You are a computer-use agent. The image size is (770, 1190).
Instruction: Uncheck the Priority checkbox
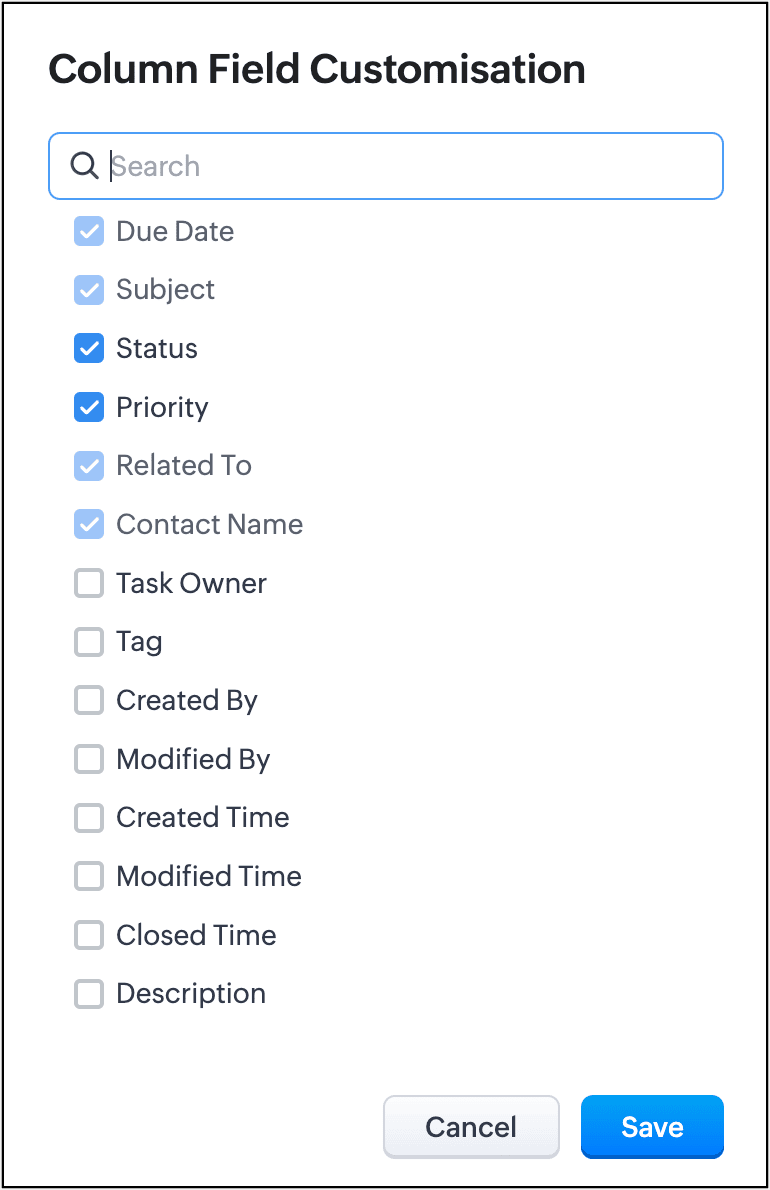tap(89, 407)
